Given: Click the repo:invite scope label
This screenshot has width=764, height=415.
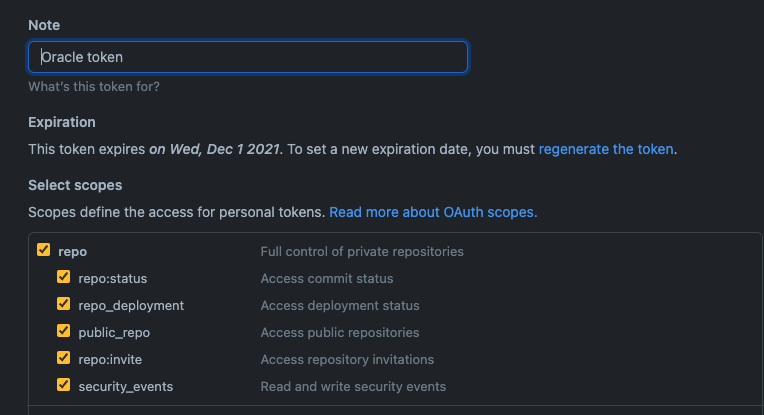Looking at the screenshot, I should pyautogui.click(x=112, y=359).
